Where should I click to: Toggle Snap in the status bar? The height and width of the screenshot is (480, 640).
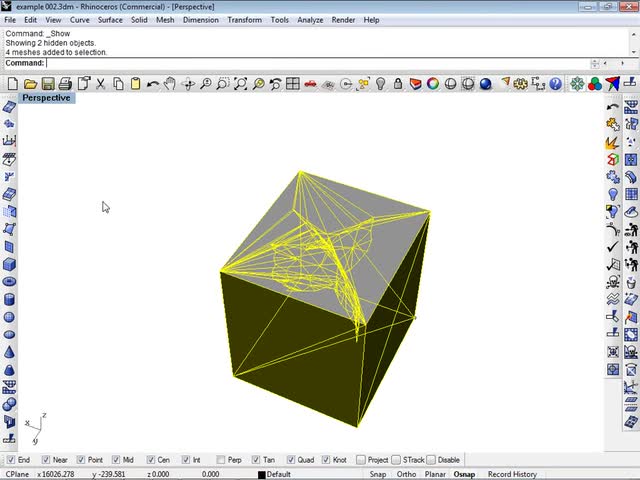click(x=378, y=474)
